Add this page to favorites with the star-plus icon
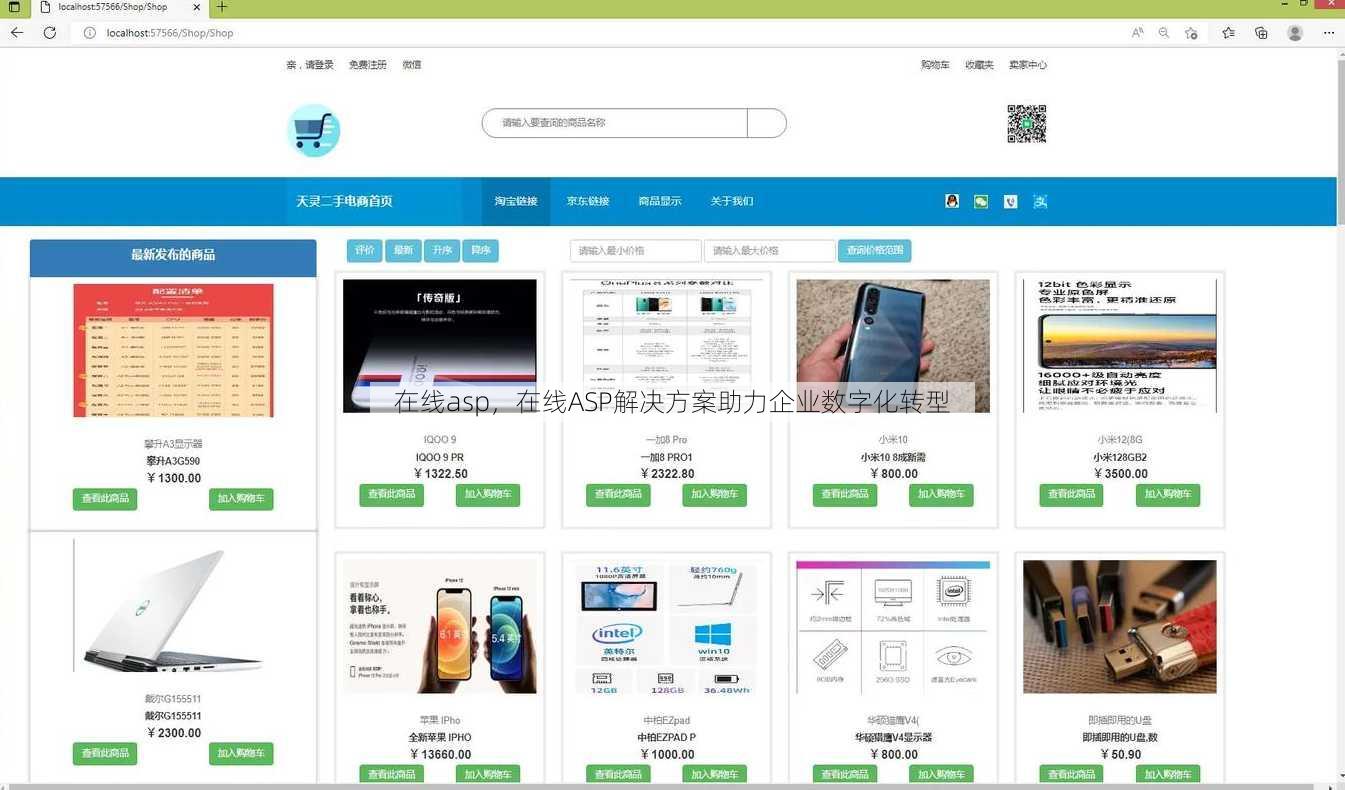 (1191, 33)
